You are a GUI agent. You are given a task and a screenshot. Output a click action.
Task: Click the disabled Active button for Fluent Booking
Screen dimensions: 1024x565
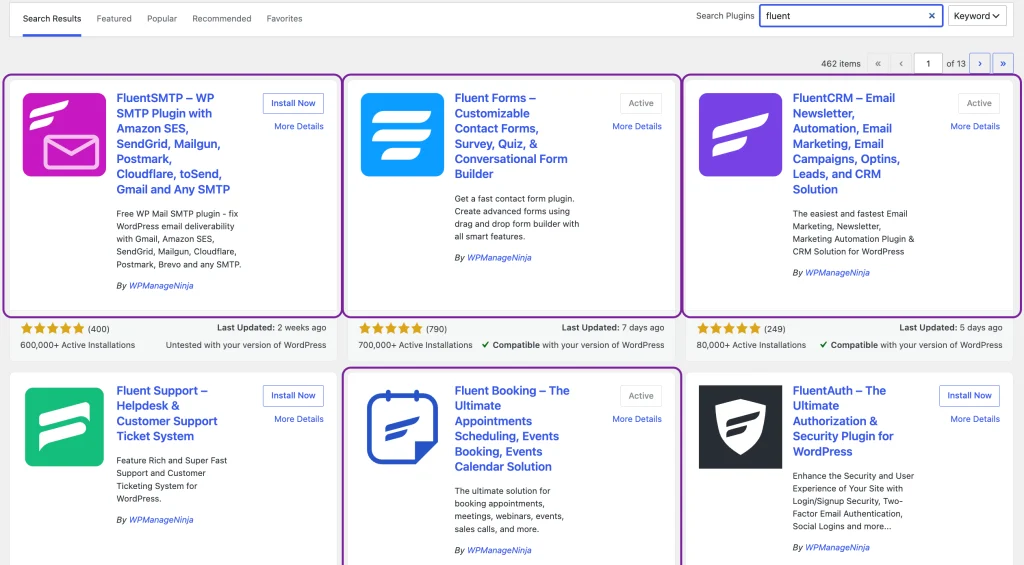641,396
